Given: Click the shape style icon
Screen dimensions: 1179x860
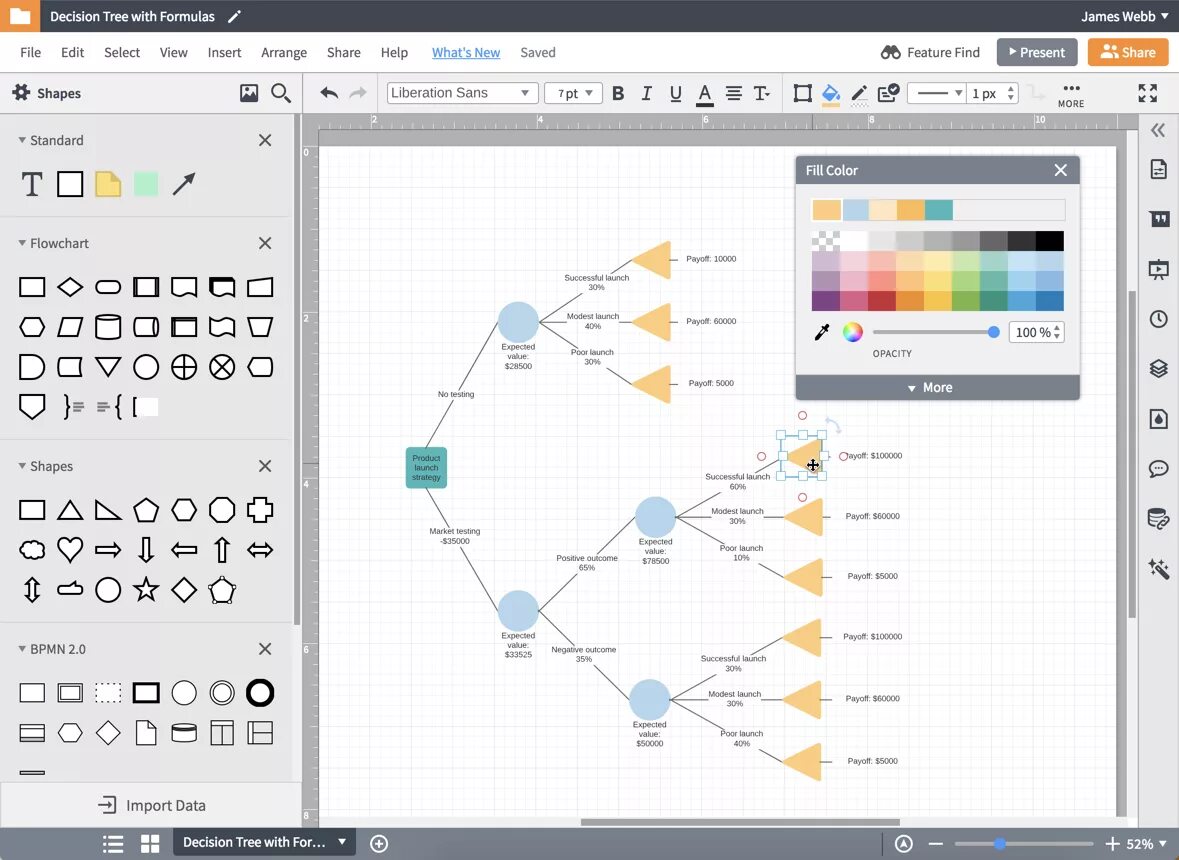Looking at the screenshot, I should (802, 93).
